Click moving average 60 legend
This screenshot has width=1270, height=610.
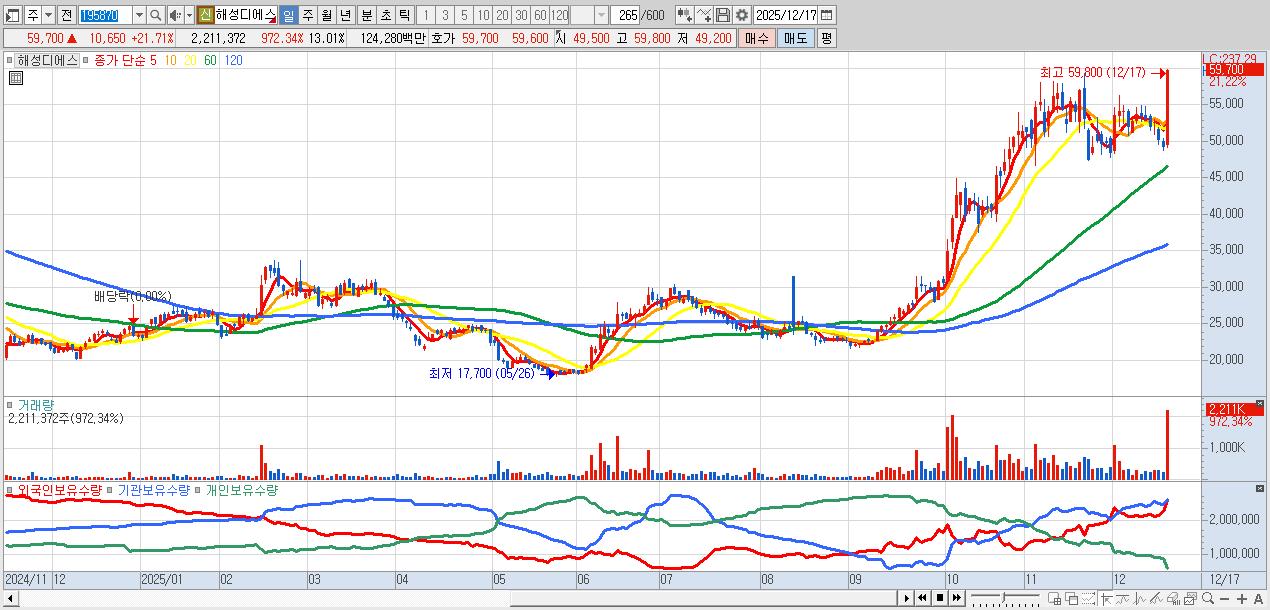coord(211,60)
